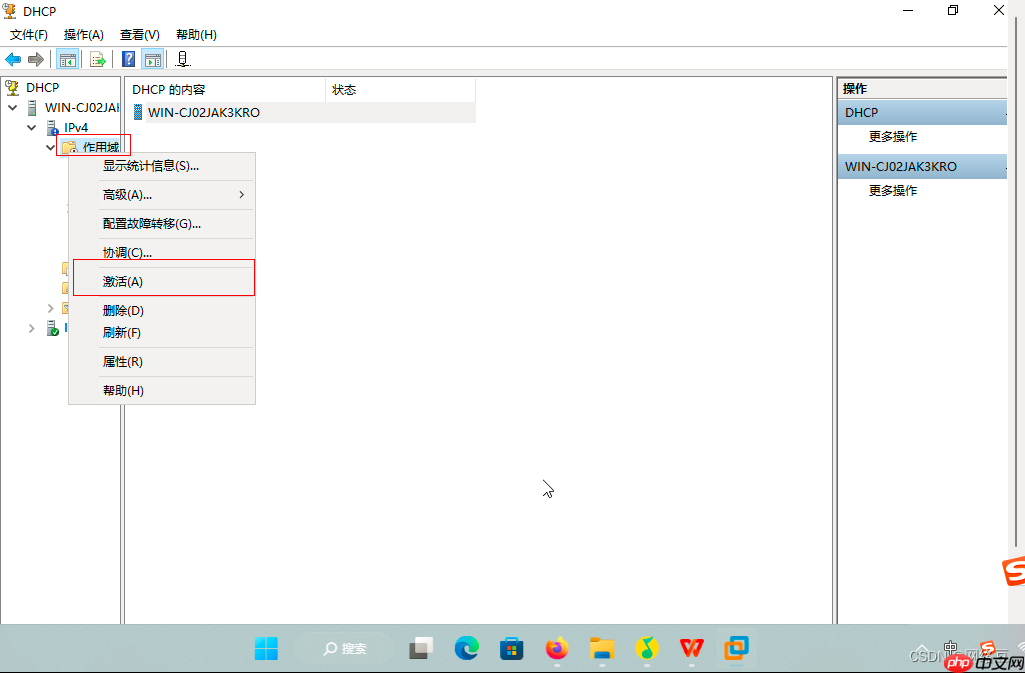Launch WPS Office from the taskbar
The height and width of the screenshot is (673, 1025).
tap(691, 649)
